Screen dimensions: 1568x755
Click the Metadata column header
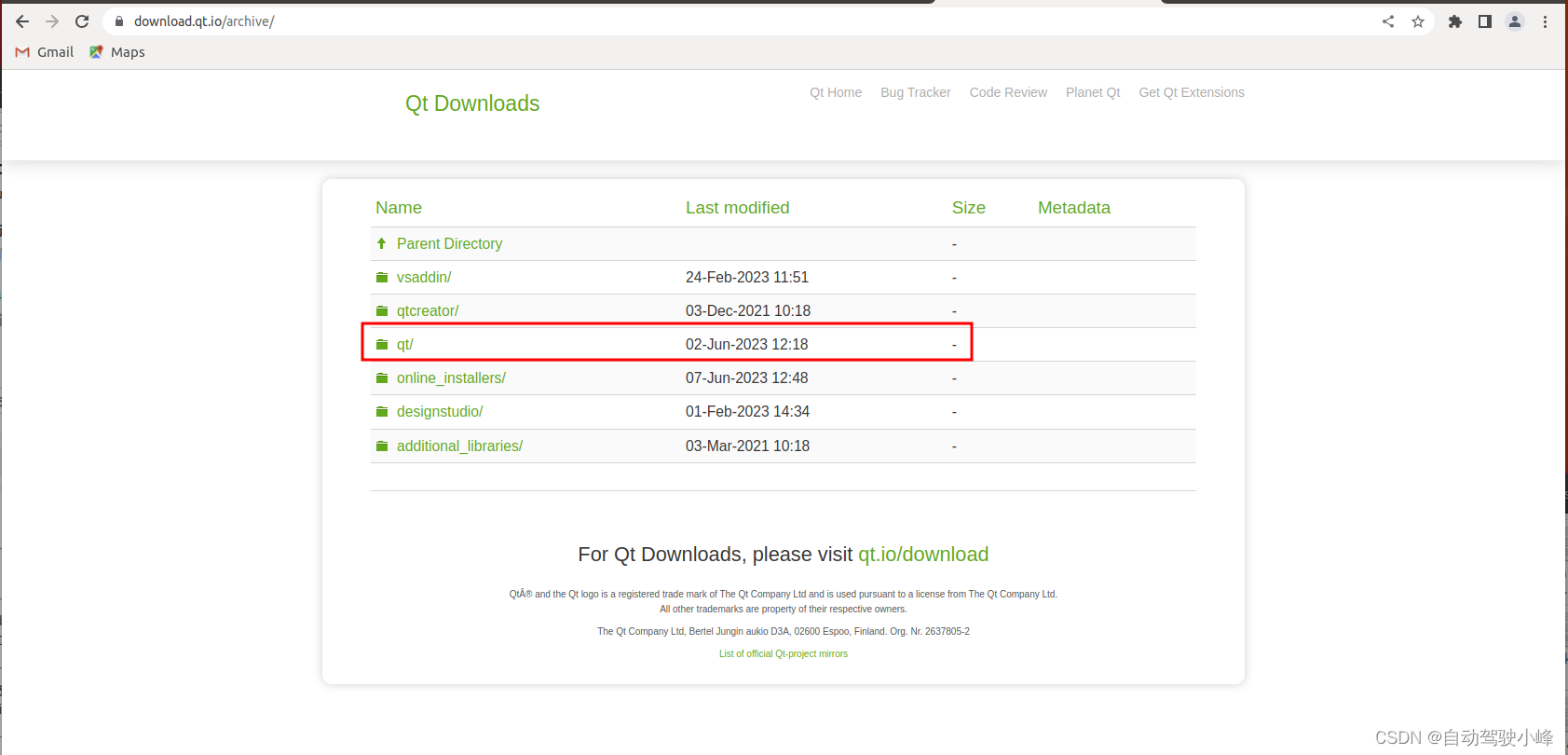click(x=1074, y=208)
